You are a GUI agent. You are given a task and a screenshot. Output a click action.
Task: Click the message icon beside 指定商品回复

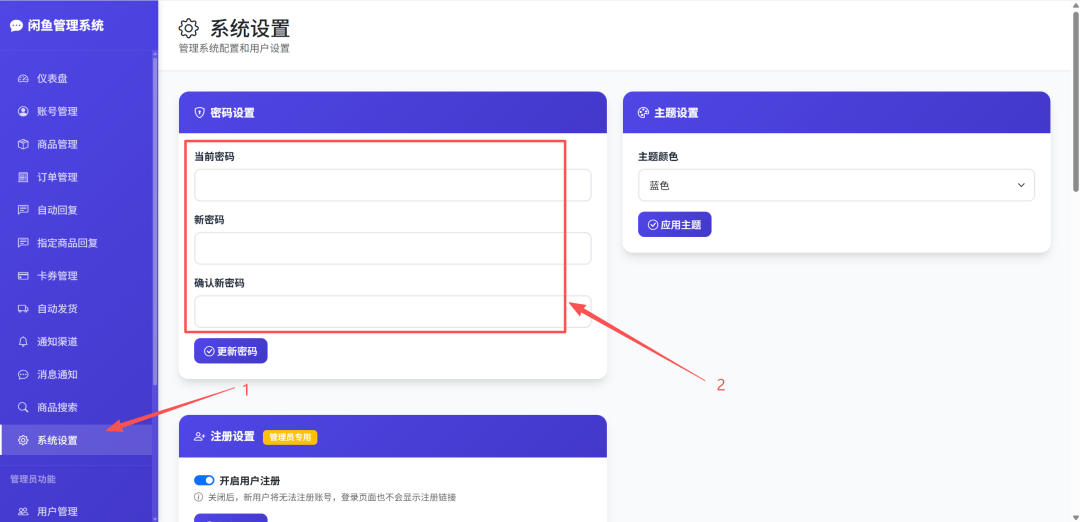(23, 243)
